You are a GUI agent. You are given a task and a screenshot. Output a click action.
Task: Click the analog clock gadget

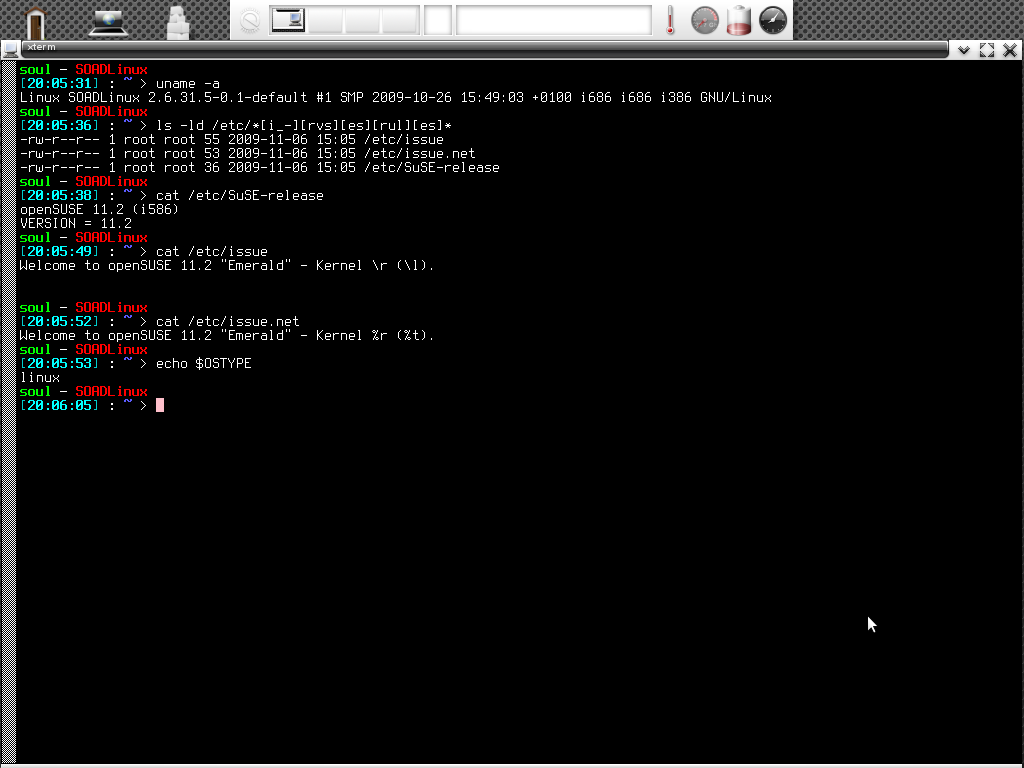[773, 20]
